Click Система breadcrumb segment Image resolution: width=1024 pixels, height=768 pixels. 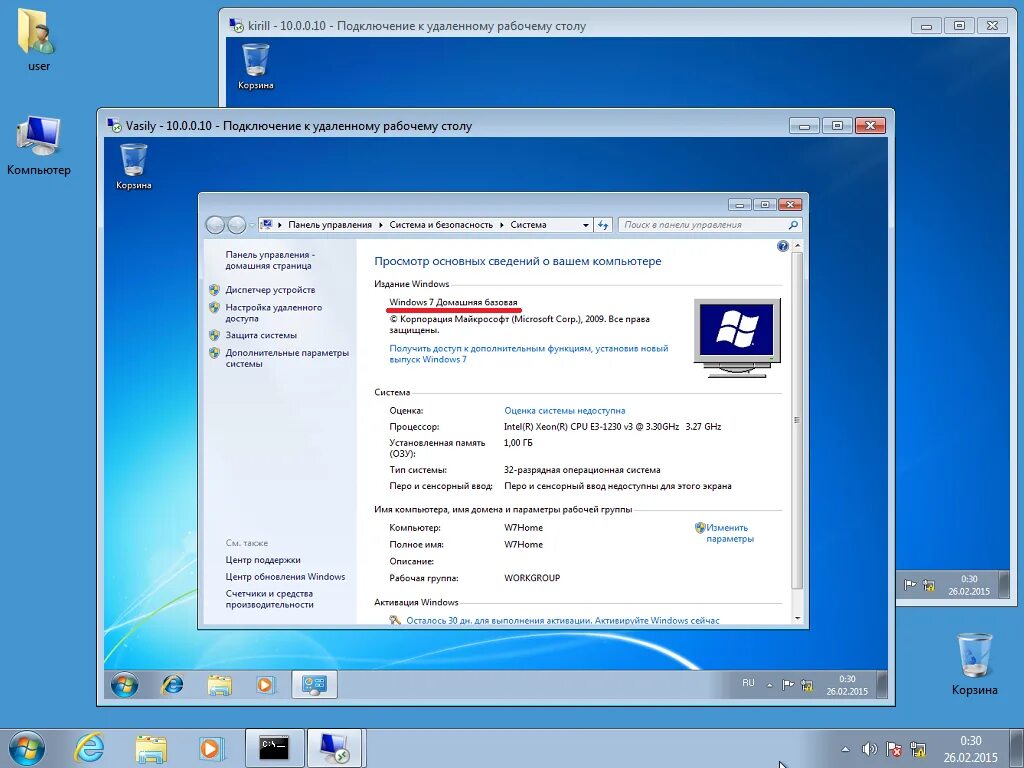click(x=528, y=225)
